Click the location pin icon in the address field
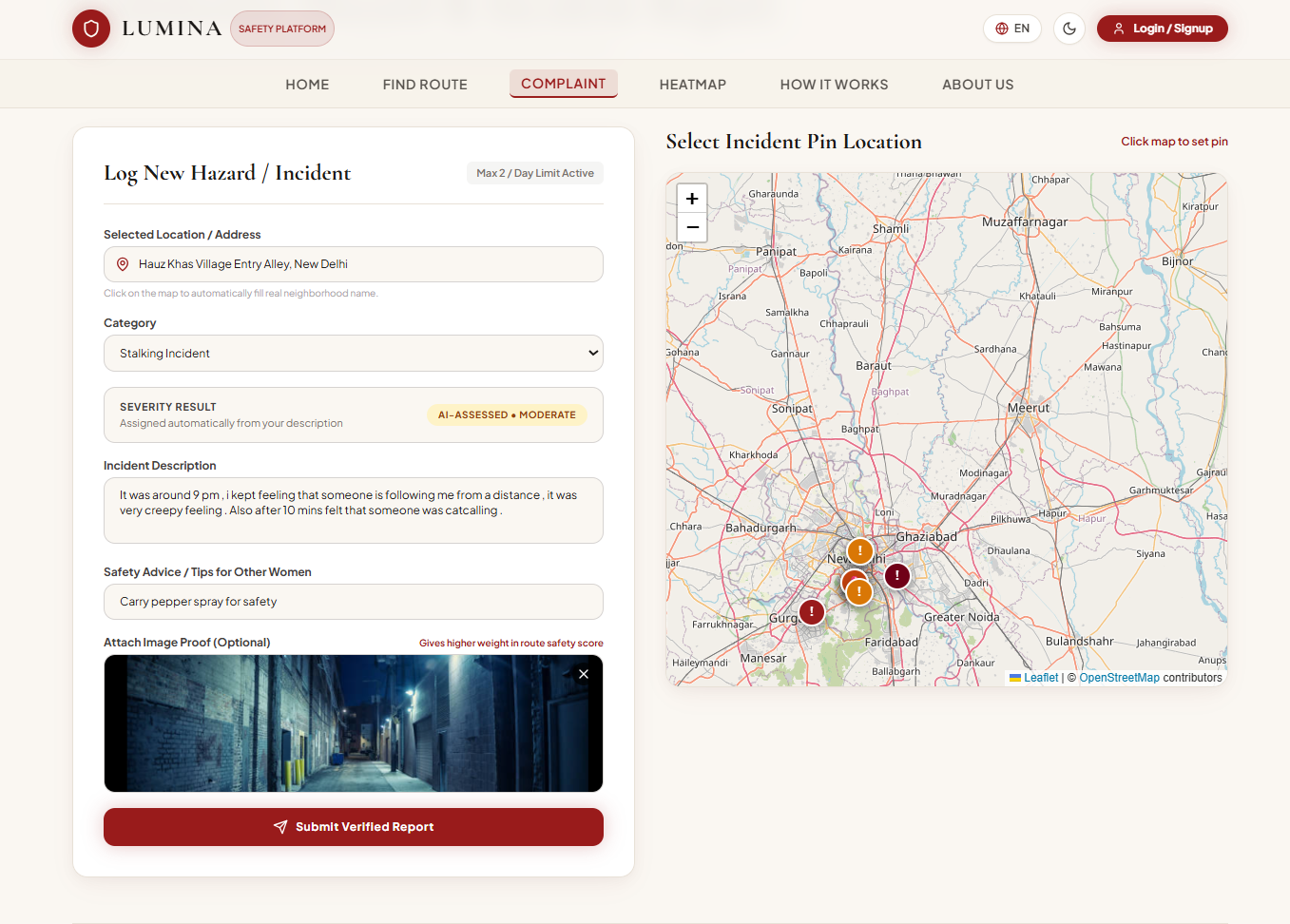The image size is (1290, 924). pyautogui.click(x=123, y=264)
